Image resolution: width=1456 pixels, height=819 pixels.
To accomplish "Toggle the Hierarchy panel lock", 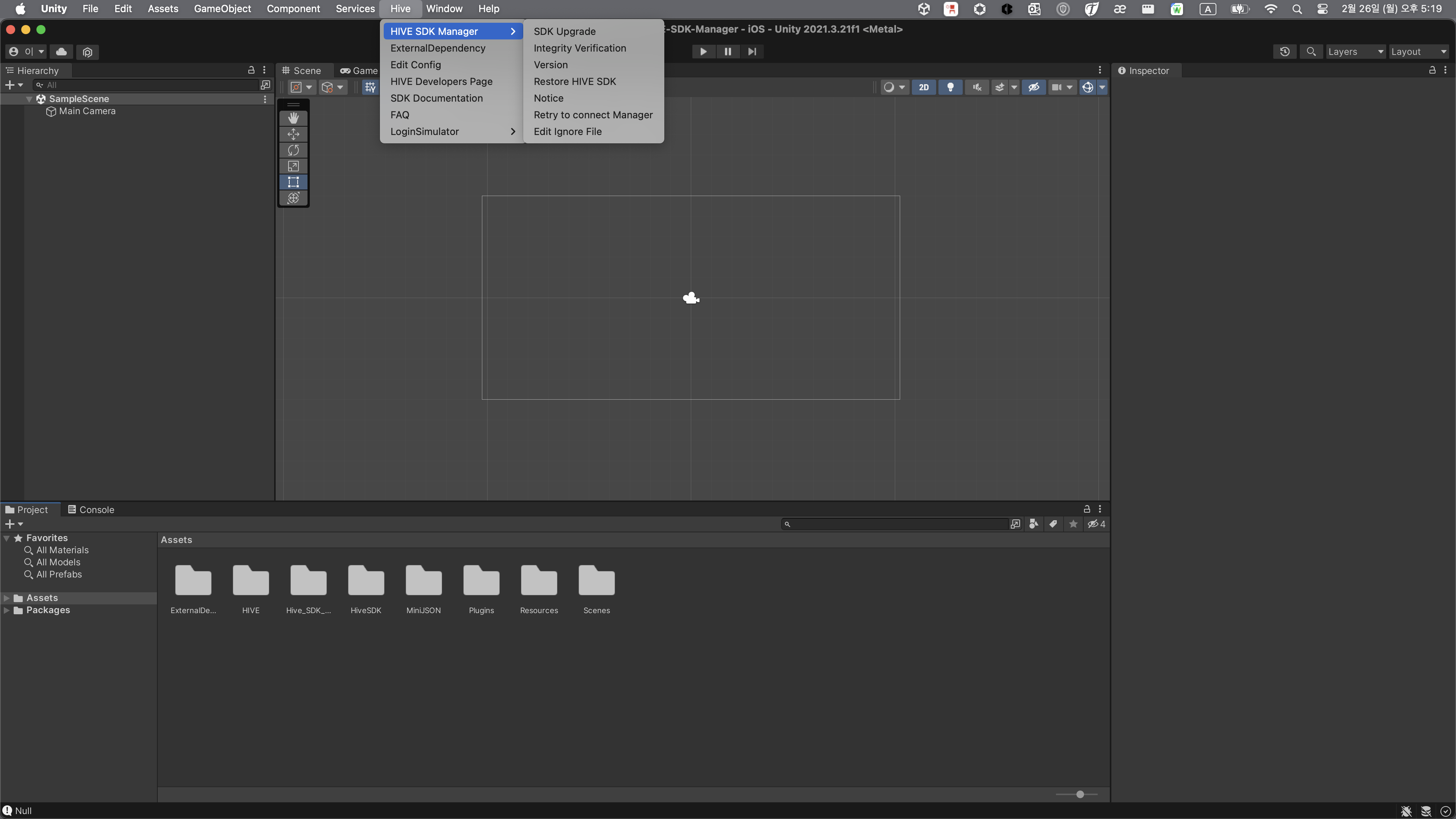I will click(x=251, y=70).
